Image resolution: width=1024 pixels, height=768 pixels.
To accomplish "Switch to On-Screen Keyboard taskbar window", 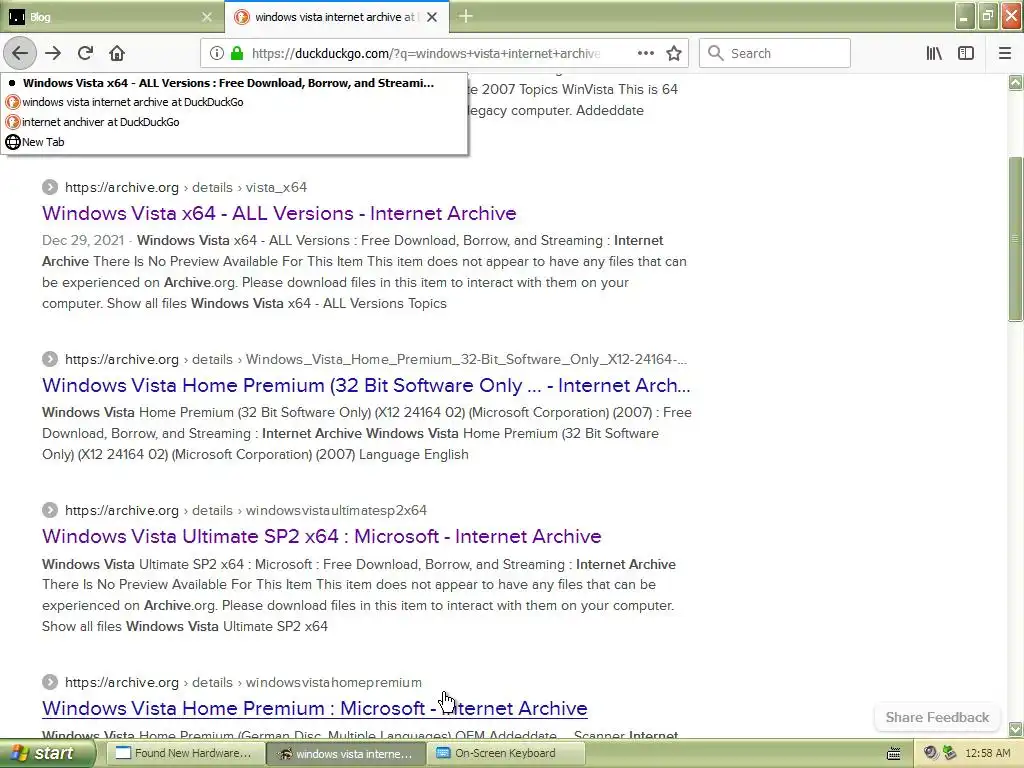I will pos(505,754).
